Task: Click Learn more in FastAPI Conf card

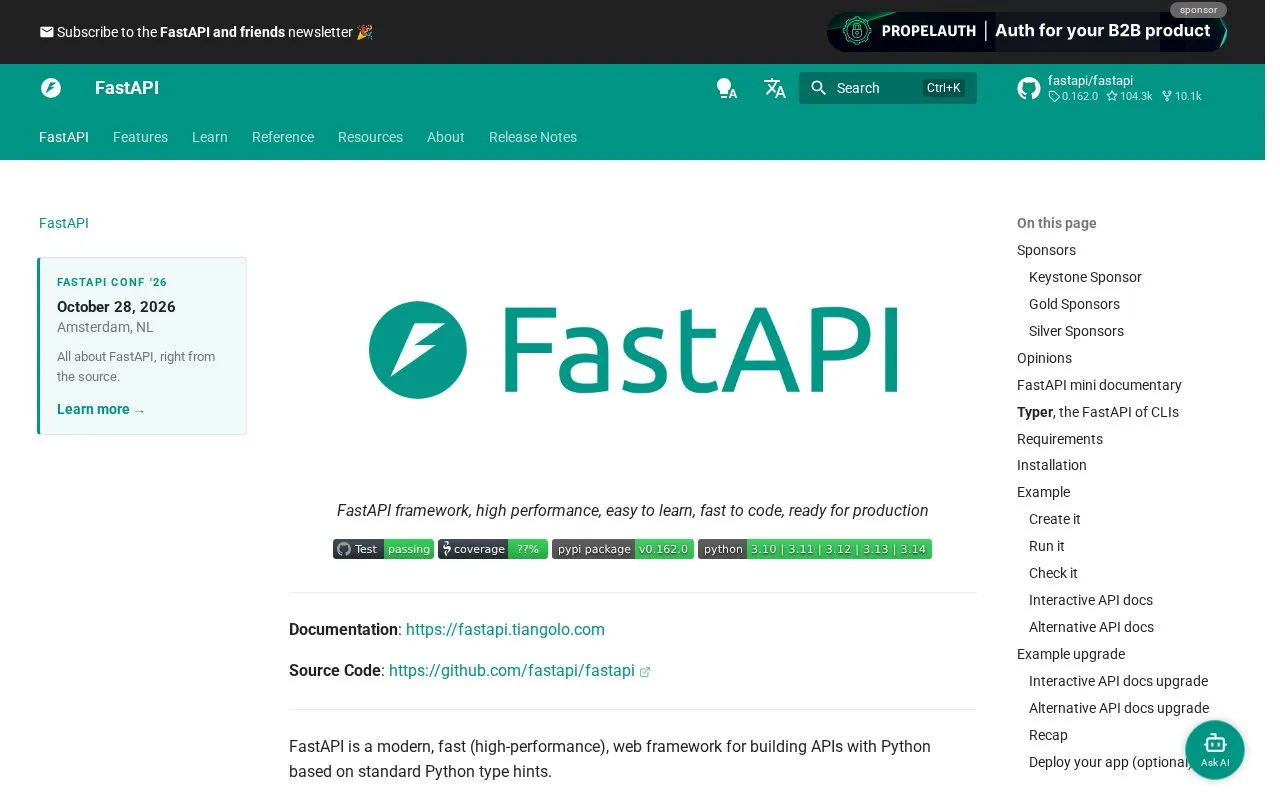Action: pyautogui.click(x=101, y=409)
